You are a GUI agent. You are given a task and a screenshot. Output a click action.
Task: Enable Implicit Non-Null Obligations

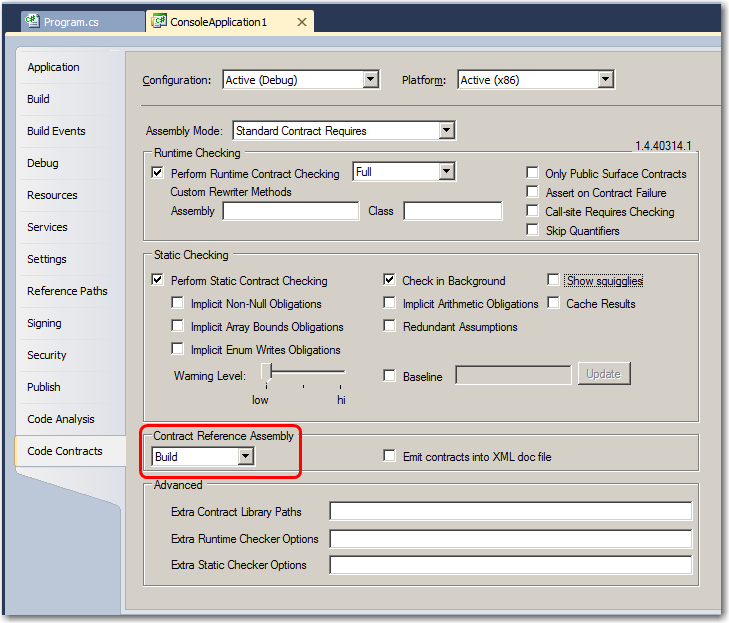(178, 304)
